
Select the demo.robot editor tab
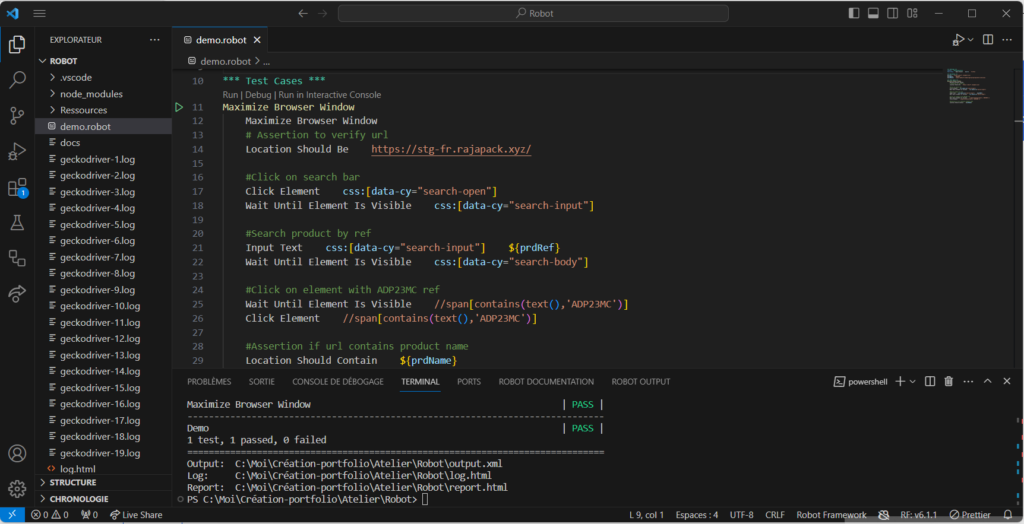pos(221,40)
